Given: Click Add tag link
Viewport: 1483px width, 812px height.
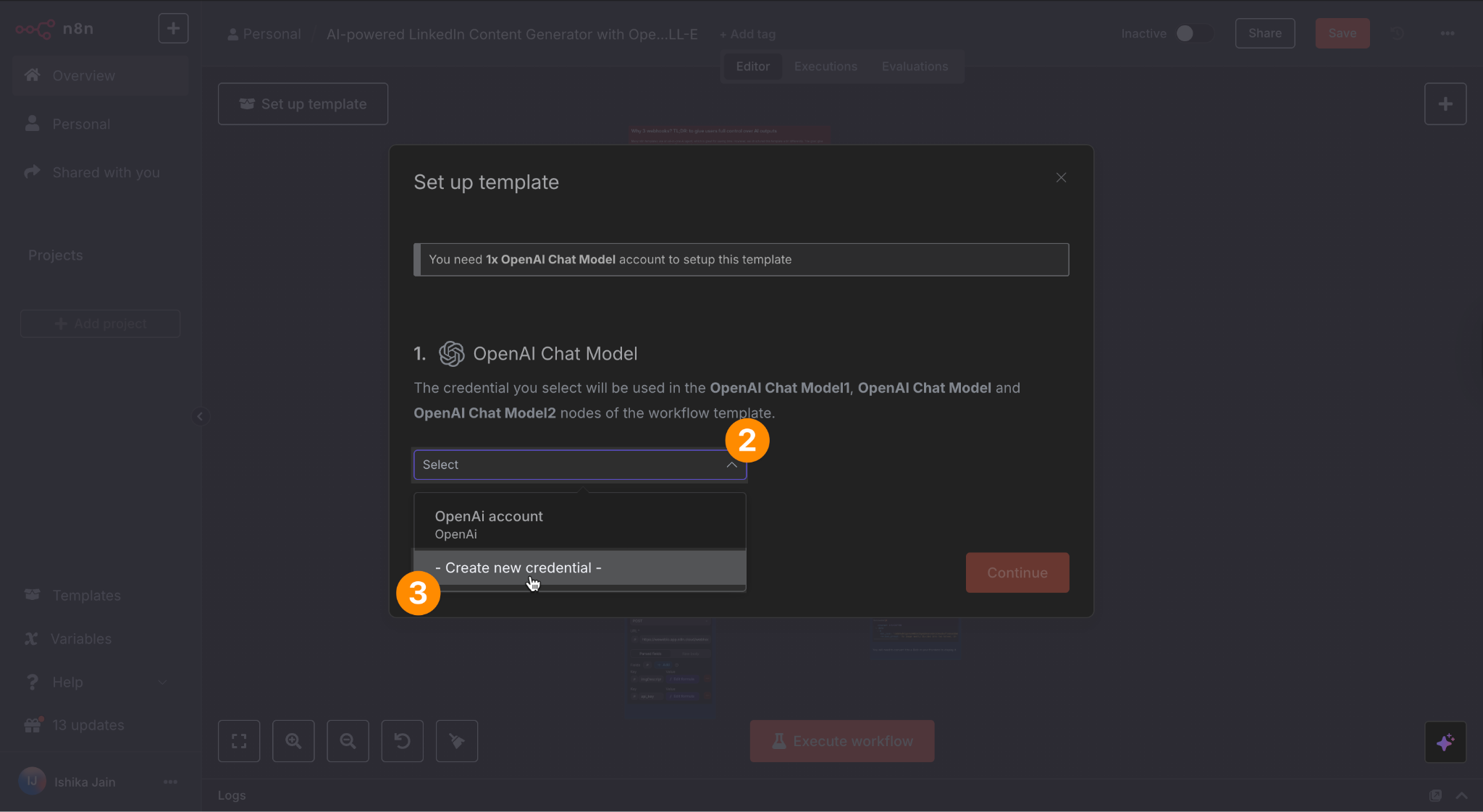Looking at the screenshot, I should click(x=747, y=34).
